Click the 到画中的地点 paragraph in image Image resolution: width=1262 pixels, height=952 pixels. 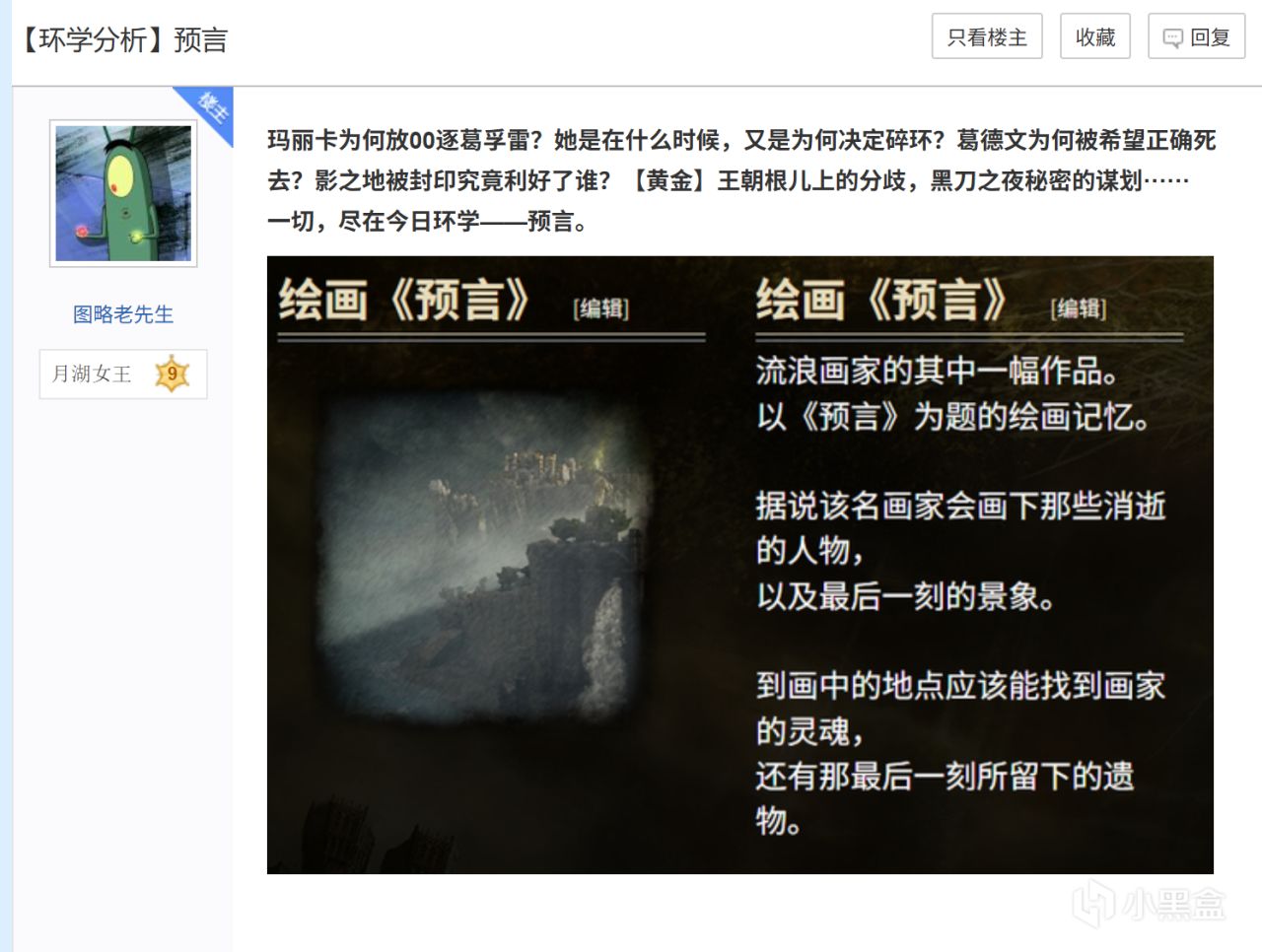960,753
